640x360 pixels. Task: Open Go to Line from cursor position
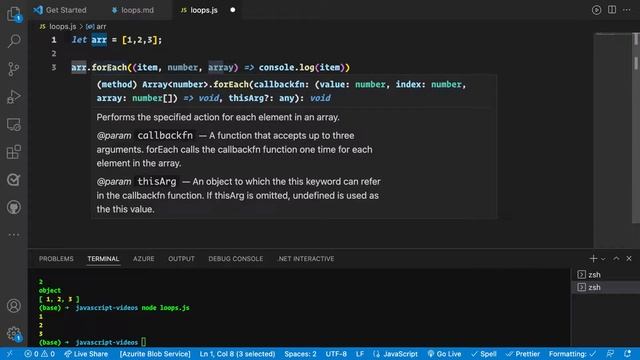[237, 354]
